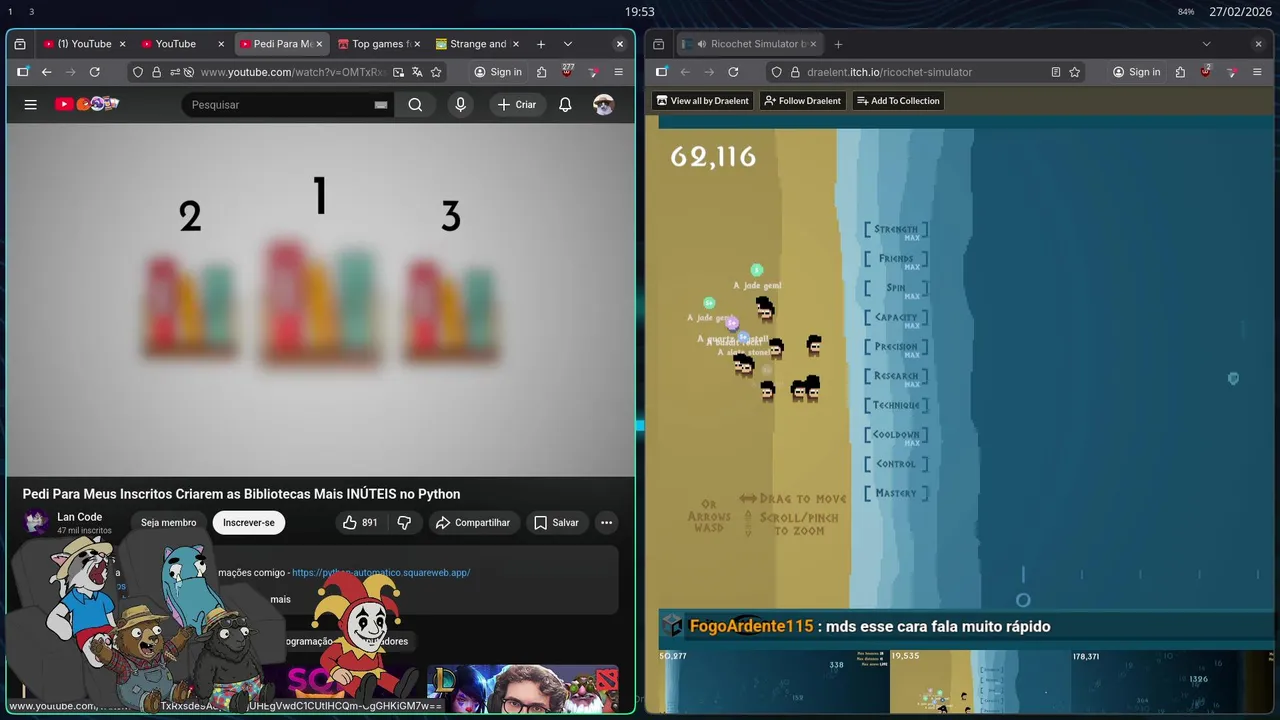Screen dimensions: 1280x720
Task: List all tabs in YouTube window
Action: coord(567,44)
